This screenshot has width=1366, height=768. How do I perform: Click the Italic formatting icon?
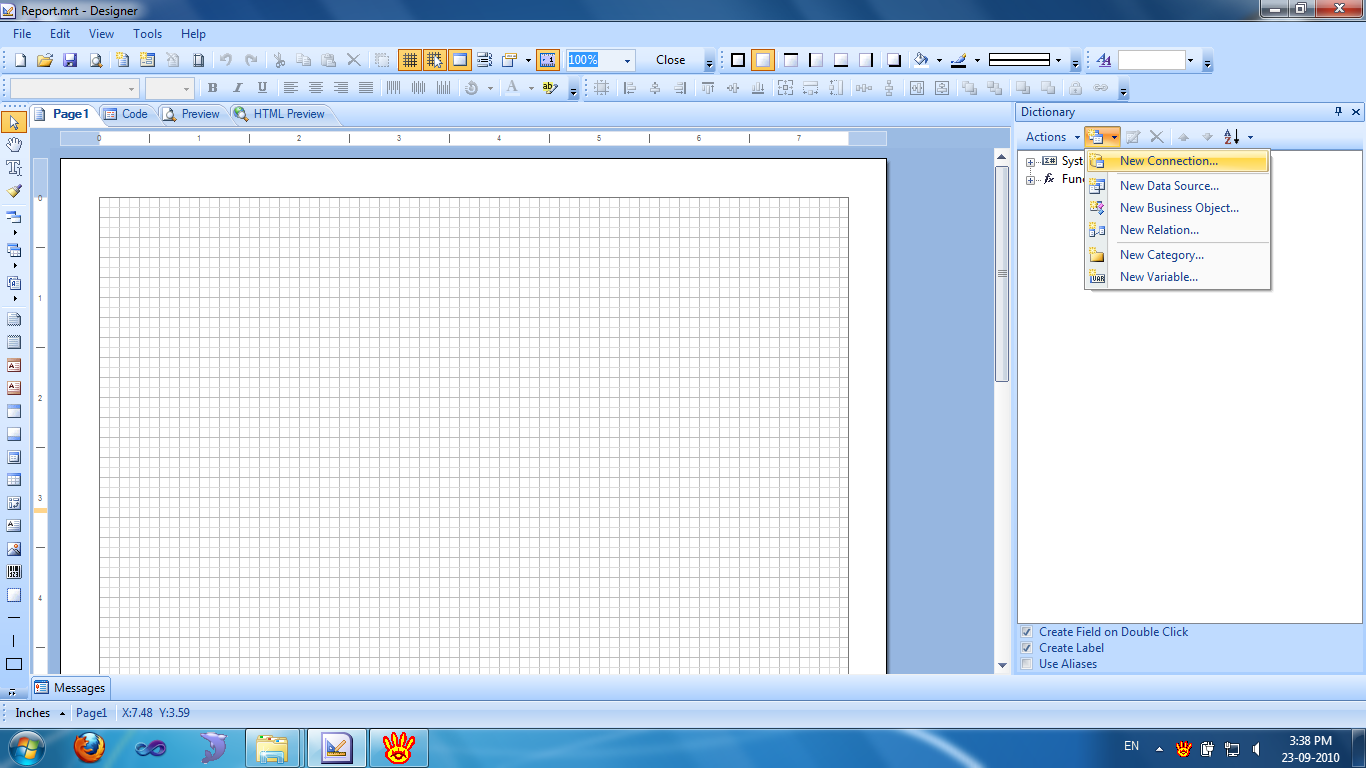pos(237,88)
